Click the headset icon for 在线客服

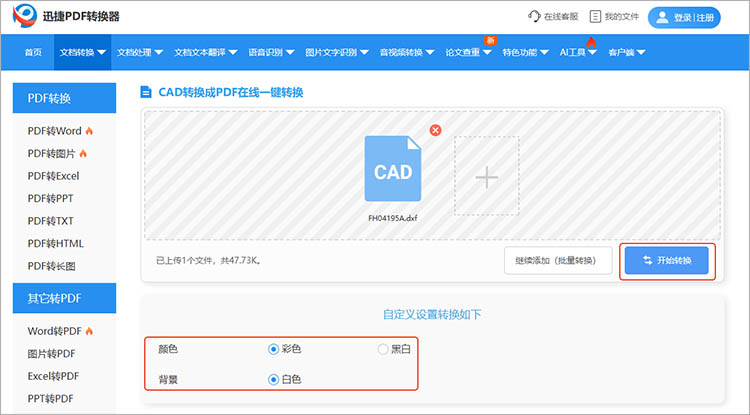click(x=534, y=16)
